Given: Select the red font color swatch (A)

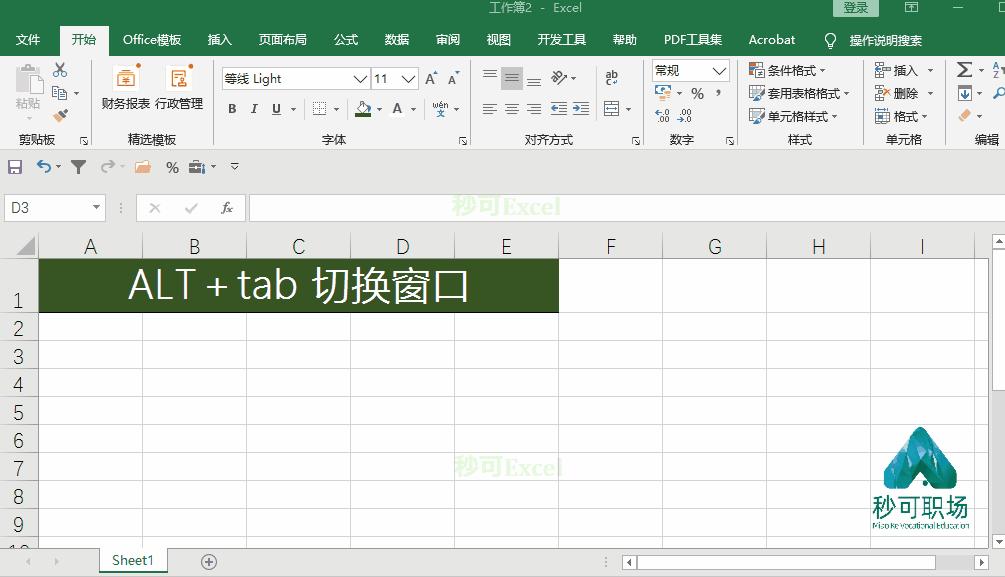Looking at the screenshot, I should (397, 109).
